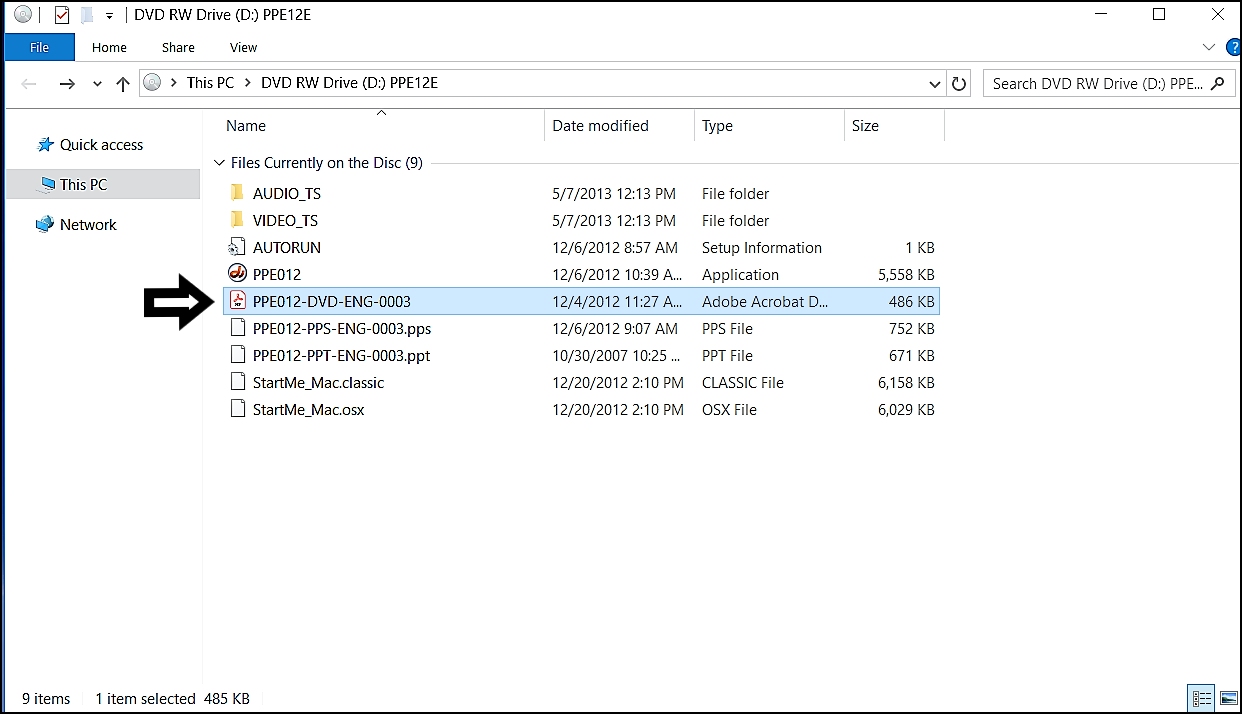The height and width of the screenshot is (714, 1242).
Task: Click the 5,558 KB size value
Action: coord(904,275)
